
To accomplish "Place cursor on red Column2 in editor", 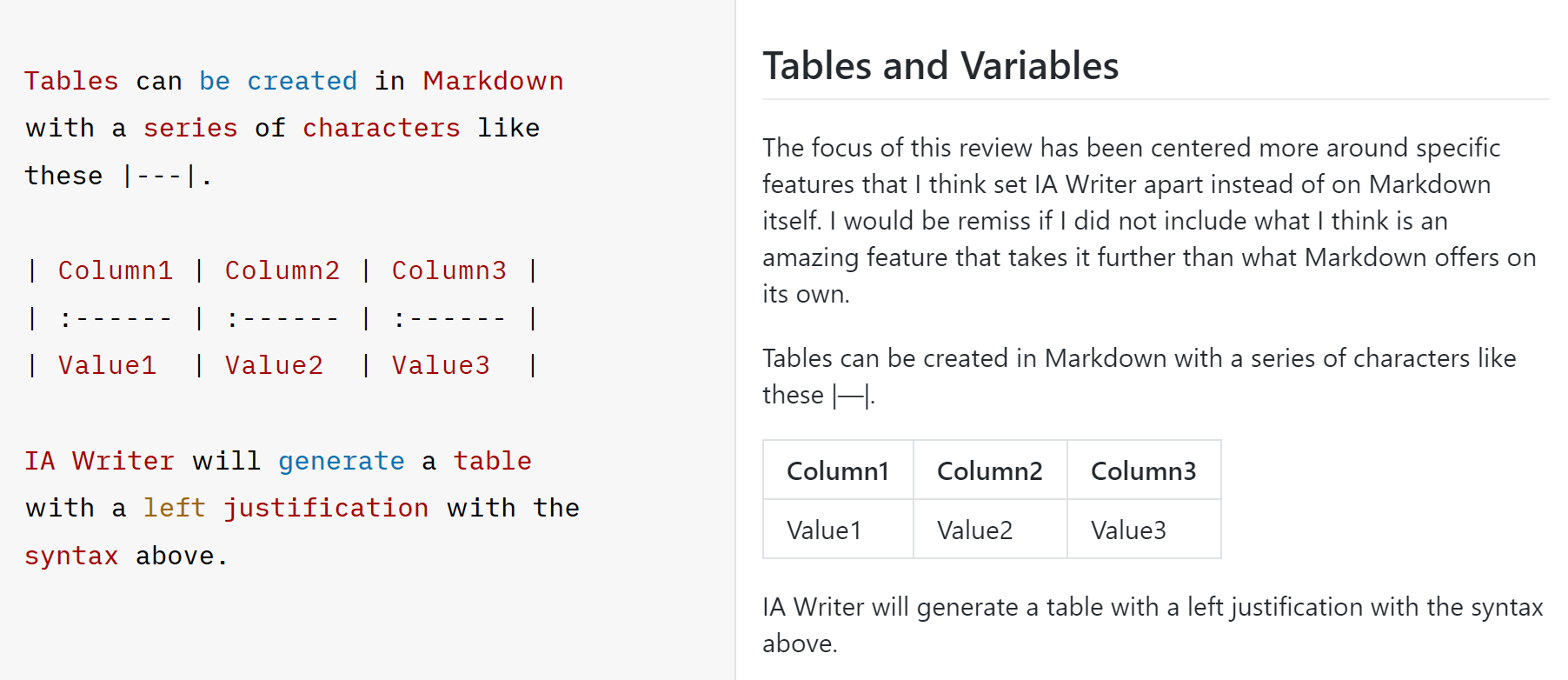I will coord(282,270).
